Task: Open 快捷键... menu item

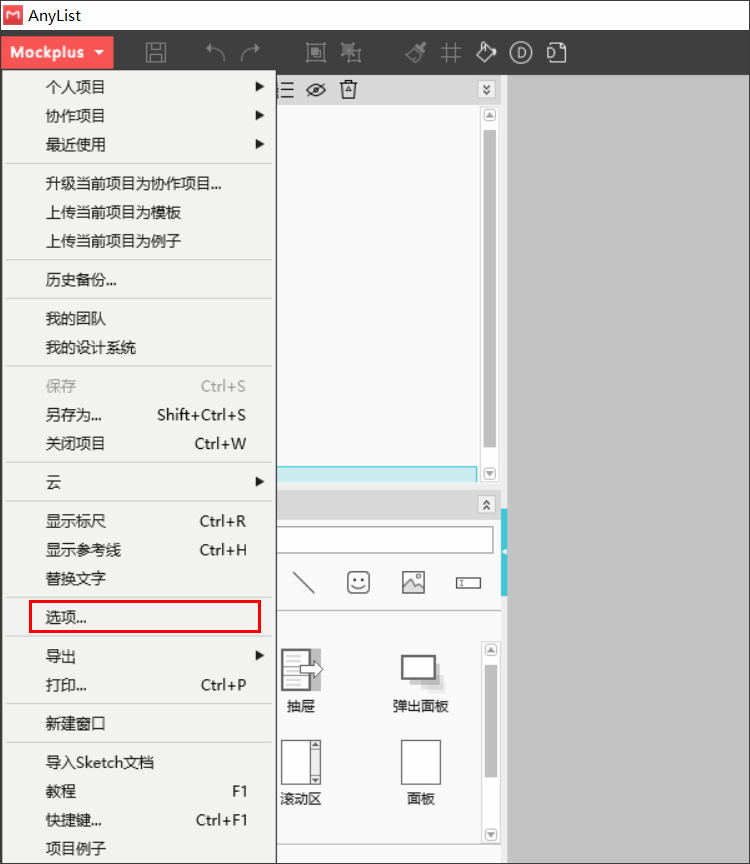Action: (x=139, y=820)
